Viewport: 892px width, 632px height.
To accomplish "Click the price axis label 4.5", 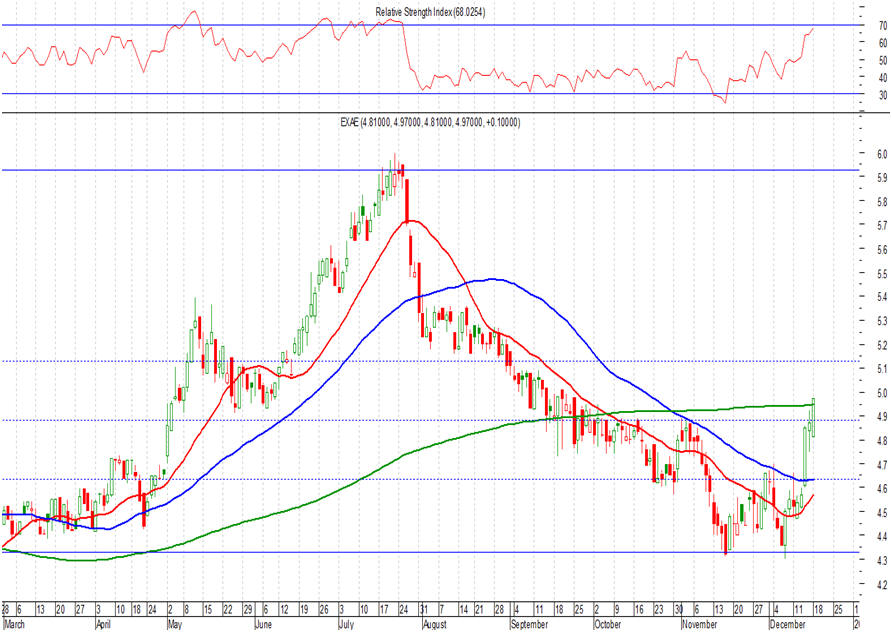I will [x=882, y=513].
